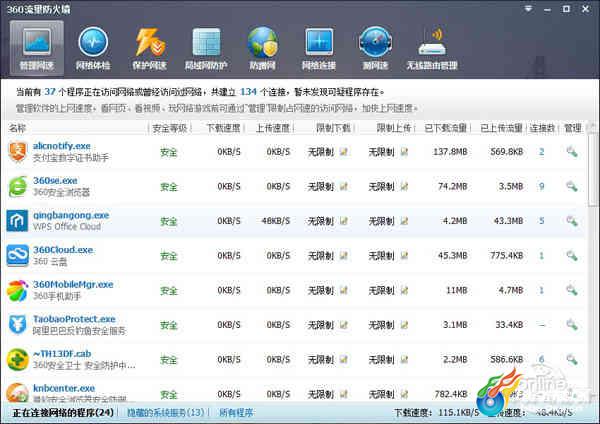Switch to 隐藏的系统服务(13) tab
The image size is (600, 424).
pos(166,413)
